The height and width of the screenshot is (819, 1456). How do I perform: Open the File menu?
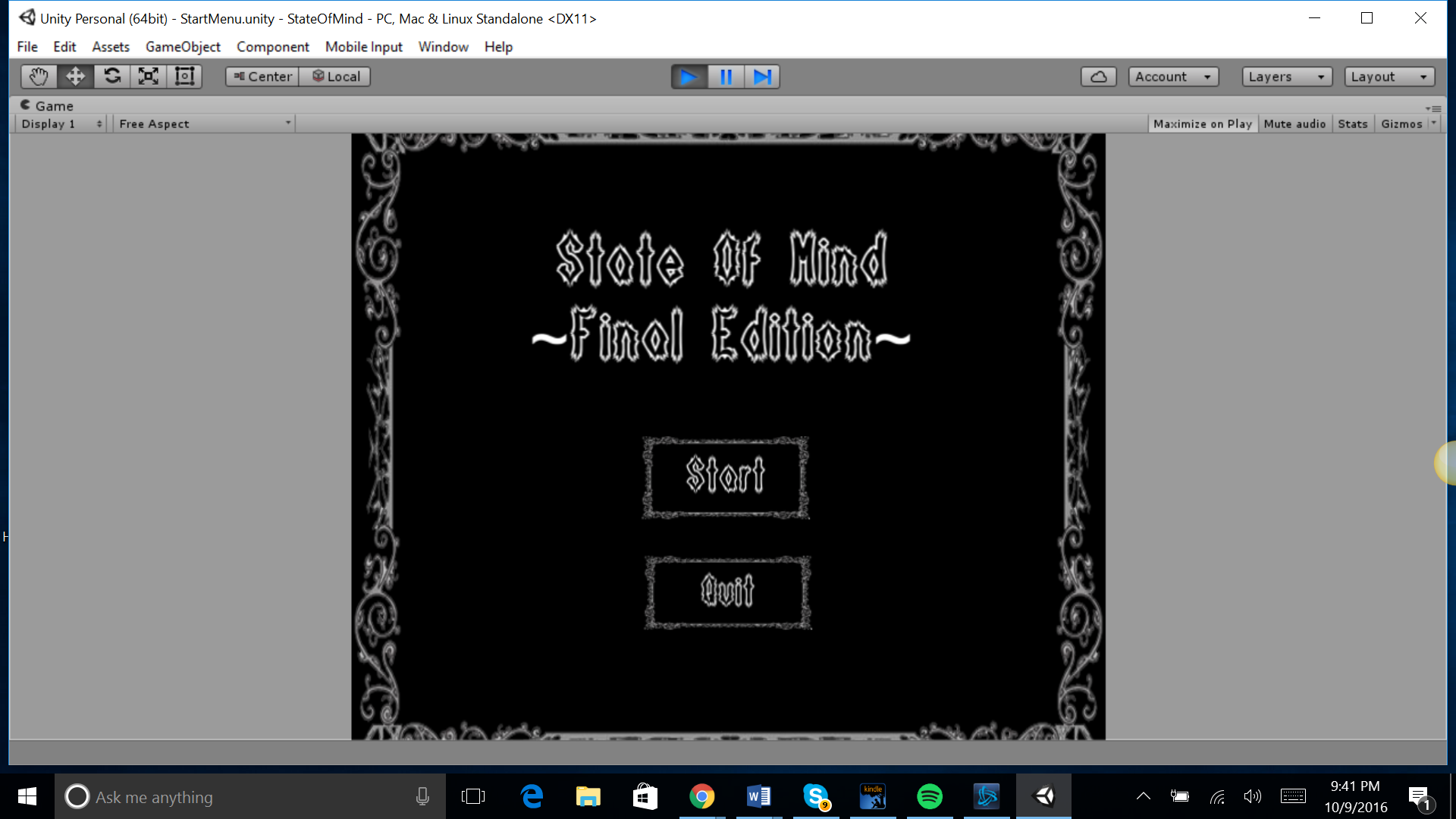point(27,47)
